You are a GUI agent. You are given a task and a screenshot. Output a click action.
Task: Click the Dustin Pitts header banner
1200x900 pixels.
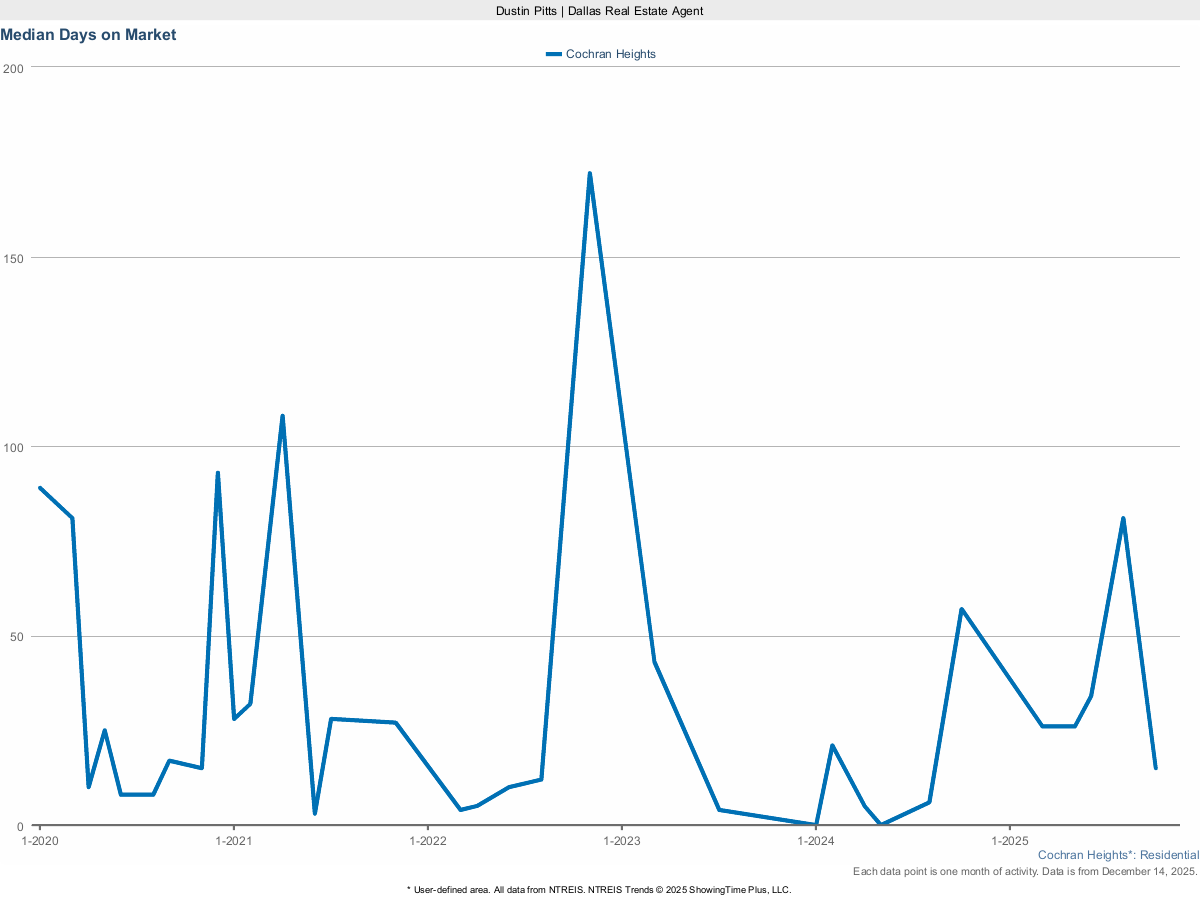pyautogui.click(x=599, y=11)
